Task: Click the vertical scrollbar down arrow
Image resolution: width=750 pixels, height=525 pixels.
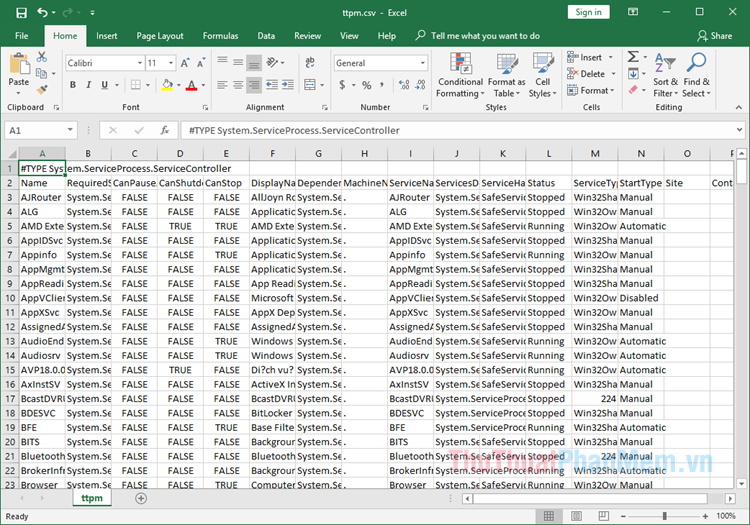Action: 741,483
